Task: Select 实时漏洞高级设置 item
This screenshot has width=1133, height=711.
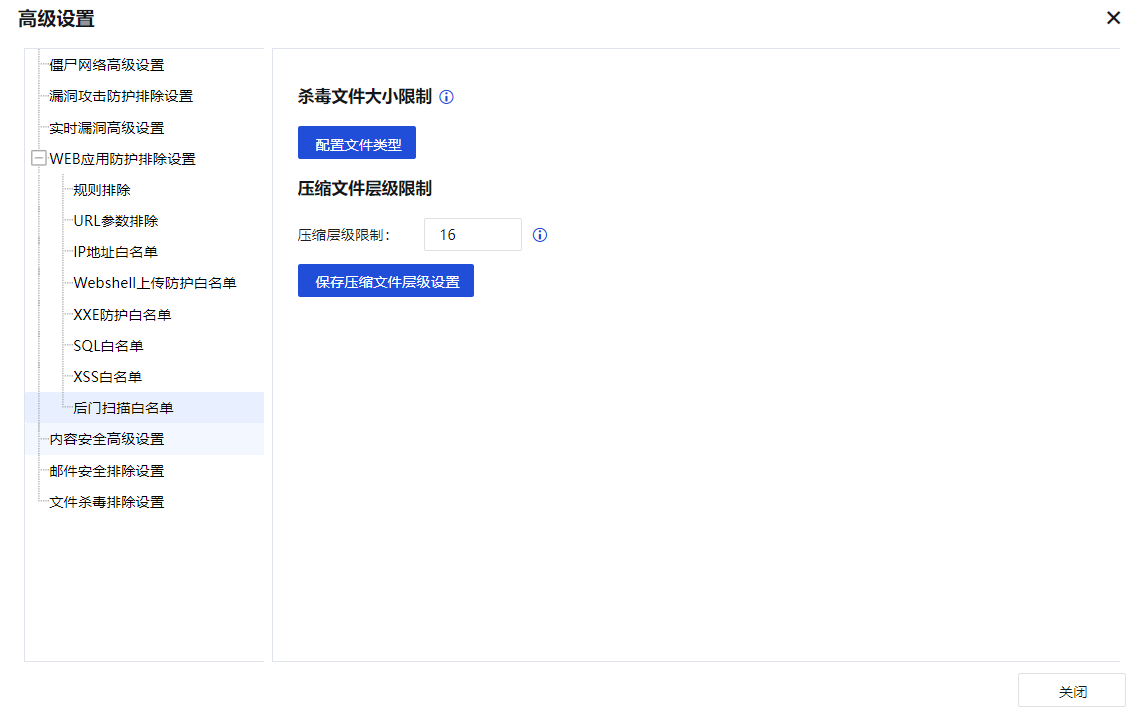Action: tap(106, 128)
